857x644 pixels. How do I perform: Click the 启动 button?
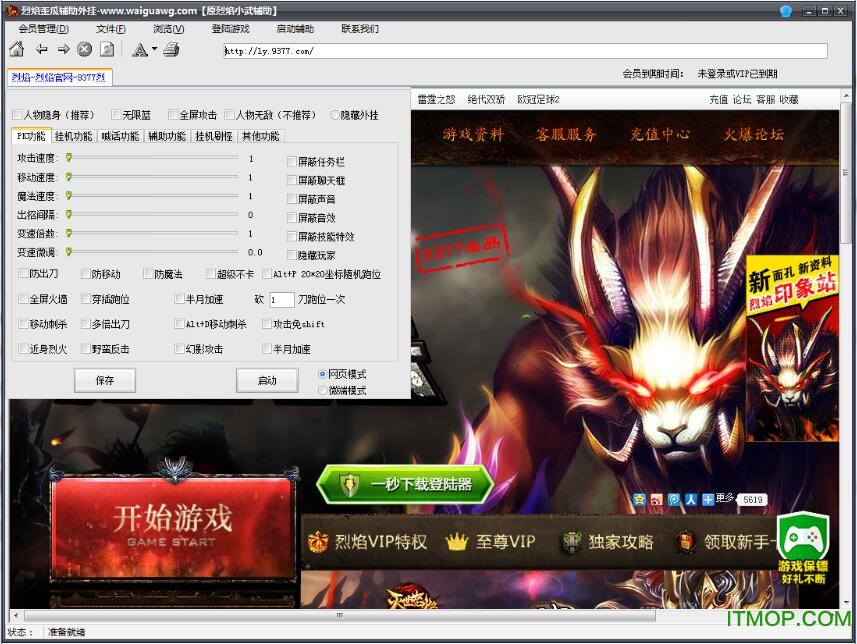tap(267, 380)
